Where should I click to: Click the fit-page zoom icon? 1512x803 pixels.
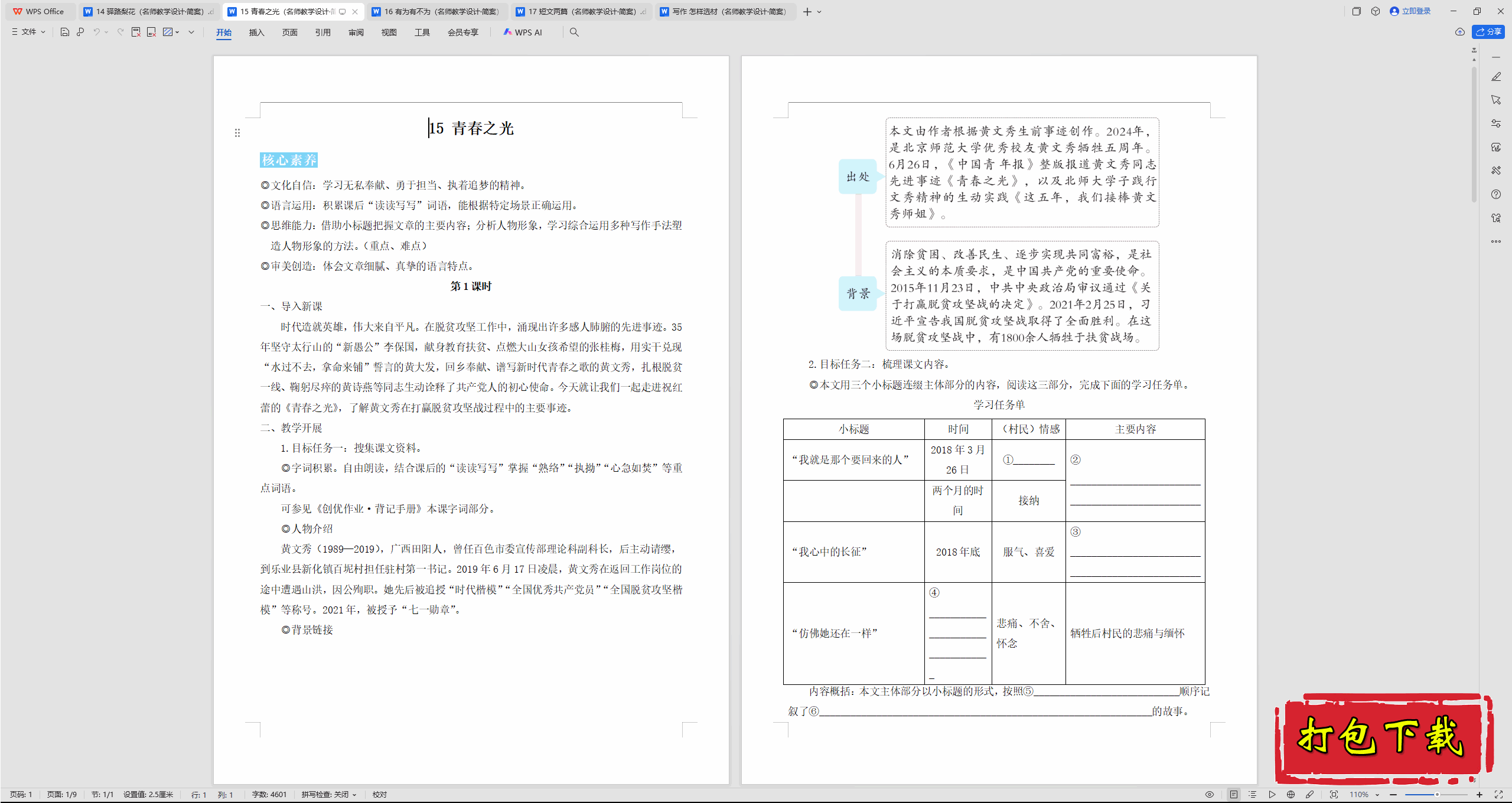pyautogui.click(x=1334, y=795)
